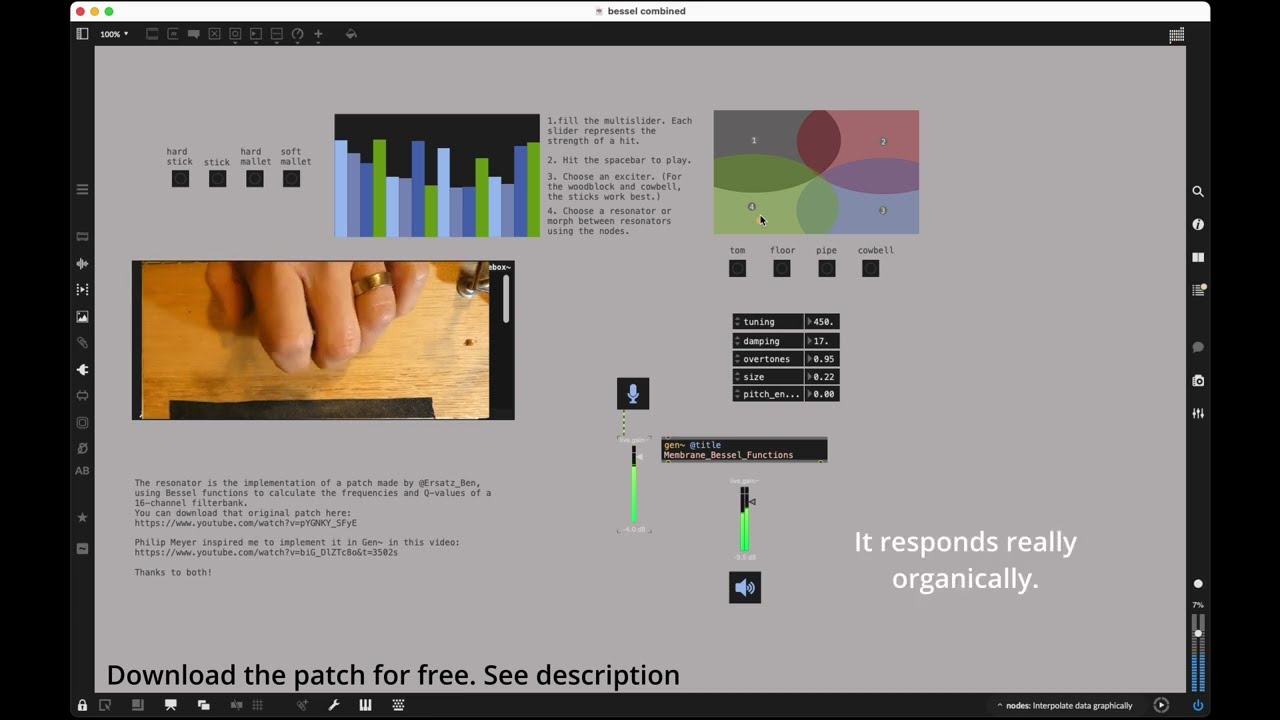
Task: Toggle the left sidebar panel icon
Action: (82, 34)
